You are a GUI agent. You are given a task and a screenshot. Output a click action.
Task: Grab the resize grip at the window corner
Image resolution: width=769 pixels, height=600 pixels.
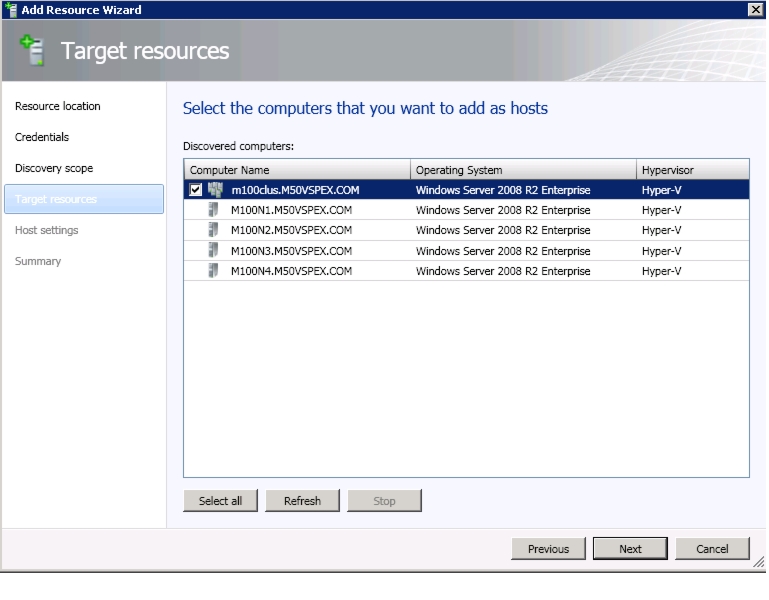759,562
